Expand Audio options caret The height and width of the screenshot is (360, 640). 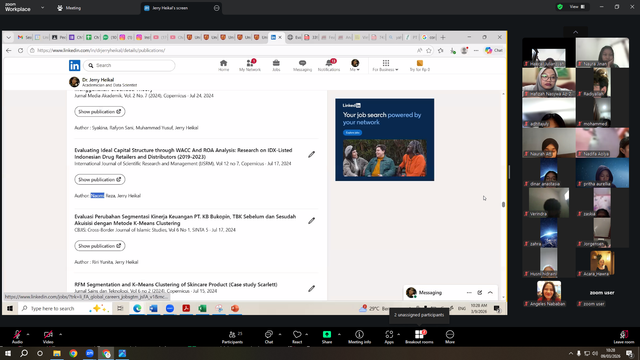click(x=28, y=334)
